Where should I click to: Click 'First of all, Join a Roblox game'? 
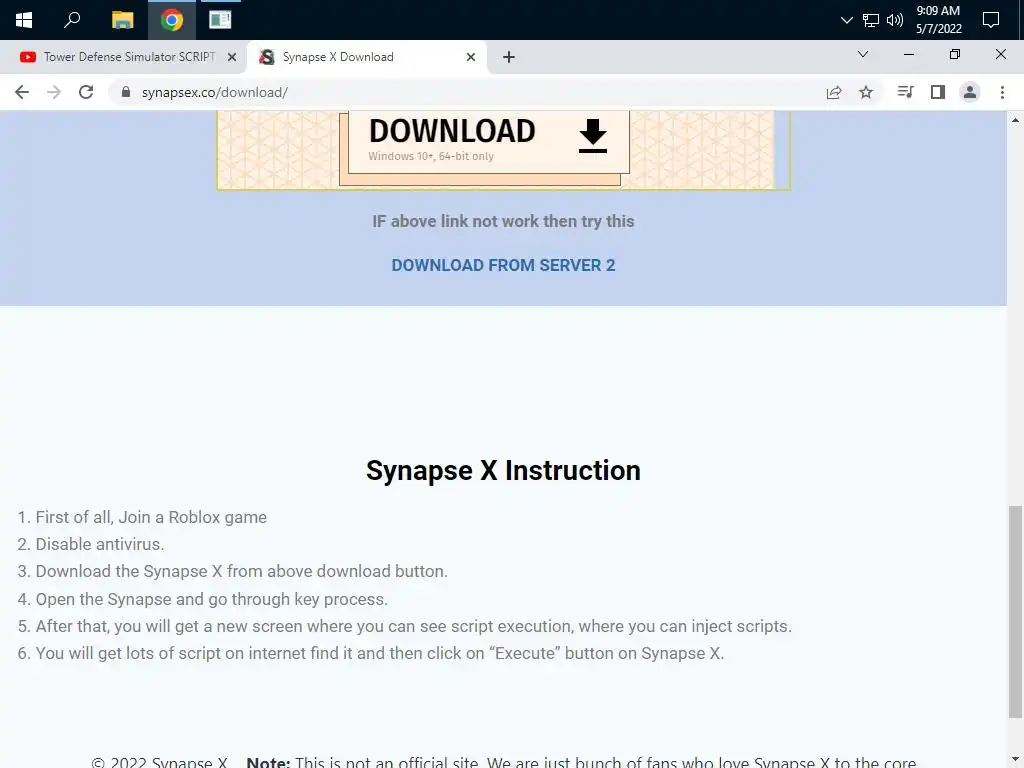coord(151,517)
